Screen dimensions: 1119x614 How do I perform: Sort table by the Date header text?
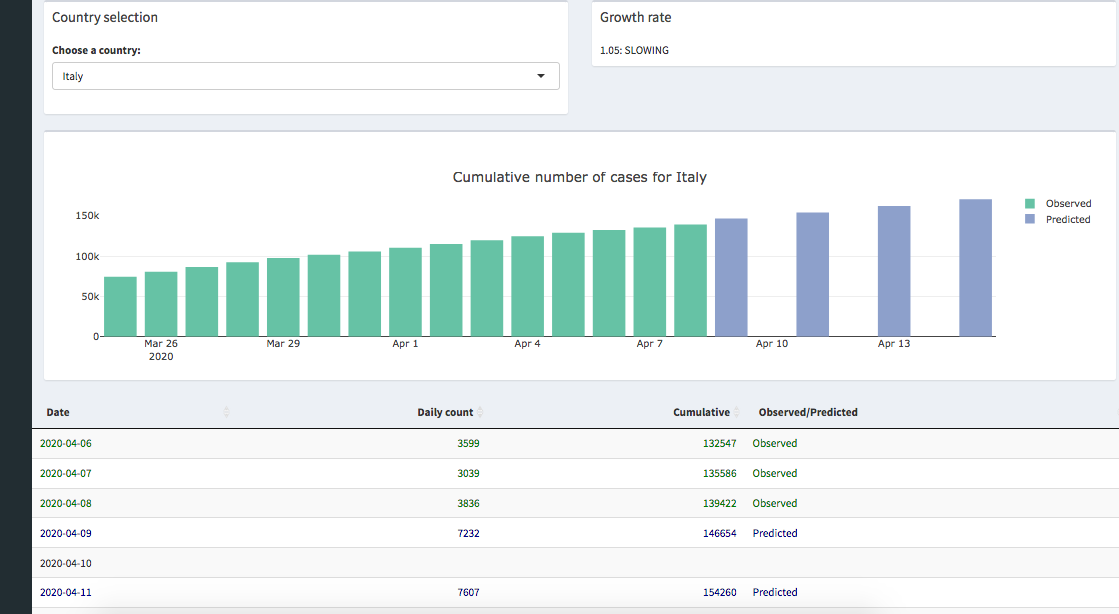click(58, 412)
